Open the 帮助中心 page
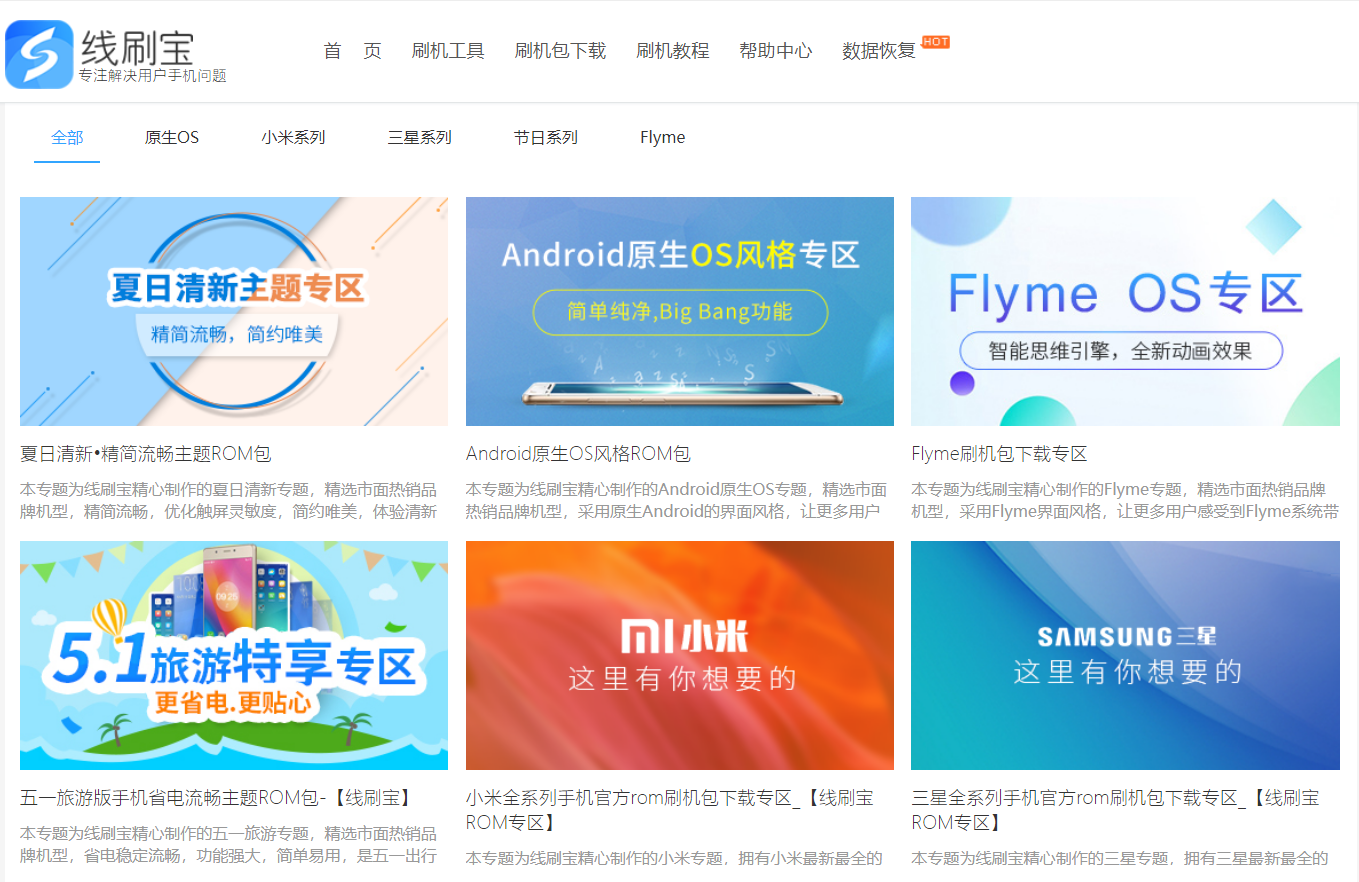Image resolution: width=1359 pixels, height=882 pixels. point(775,51)
